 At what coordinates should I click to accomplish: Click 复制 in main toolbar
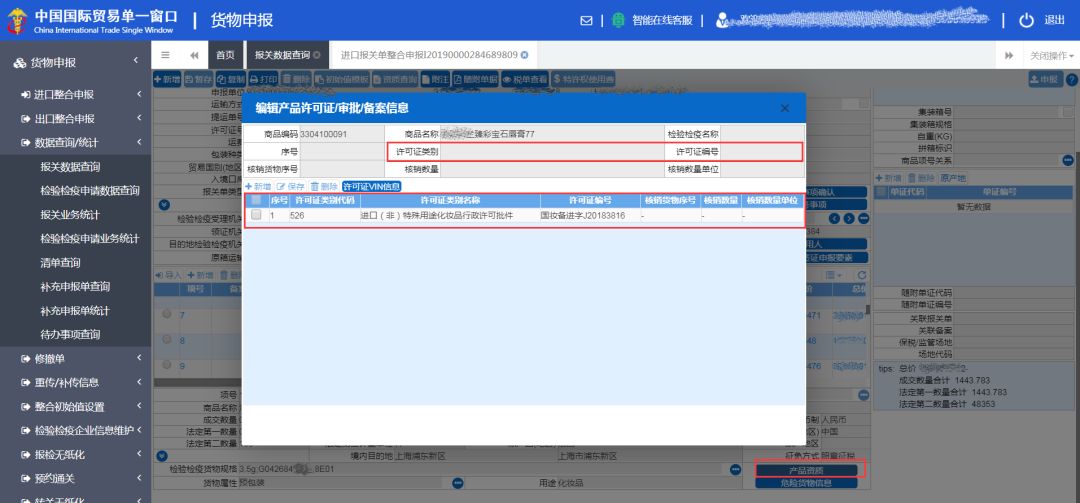[231, 79]
